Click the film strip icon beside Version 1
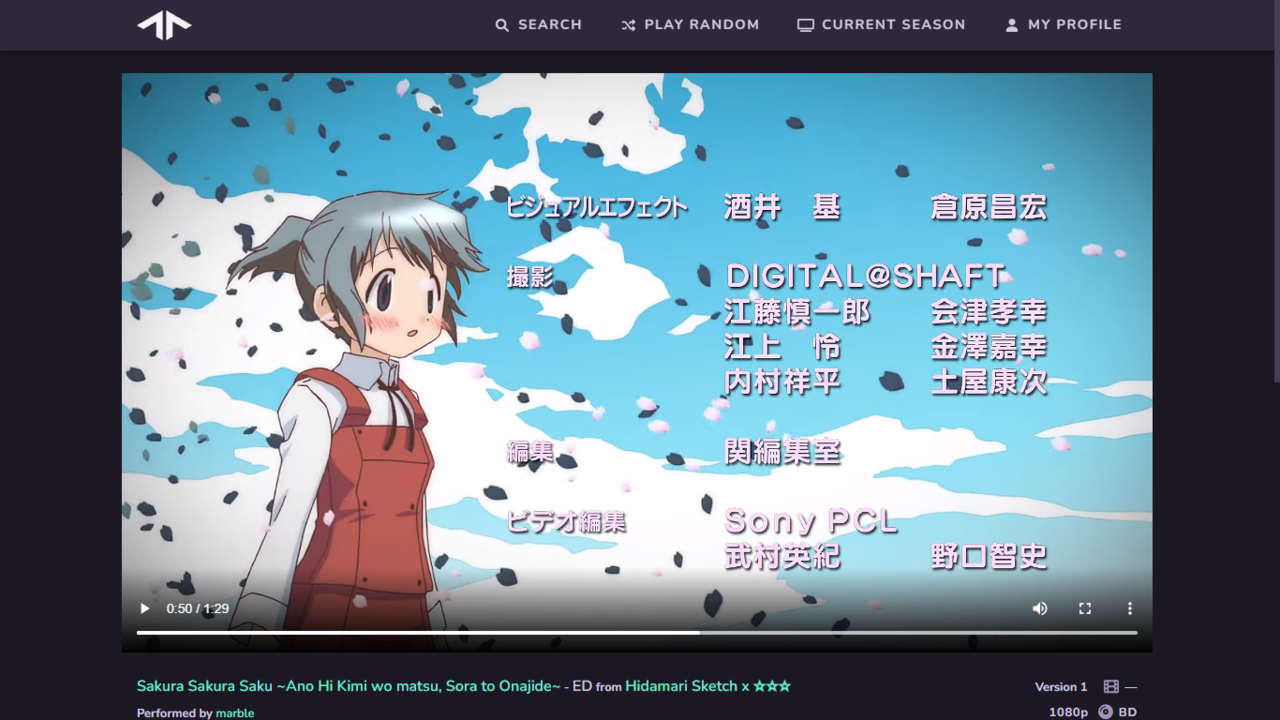 point(1111,687)
